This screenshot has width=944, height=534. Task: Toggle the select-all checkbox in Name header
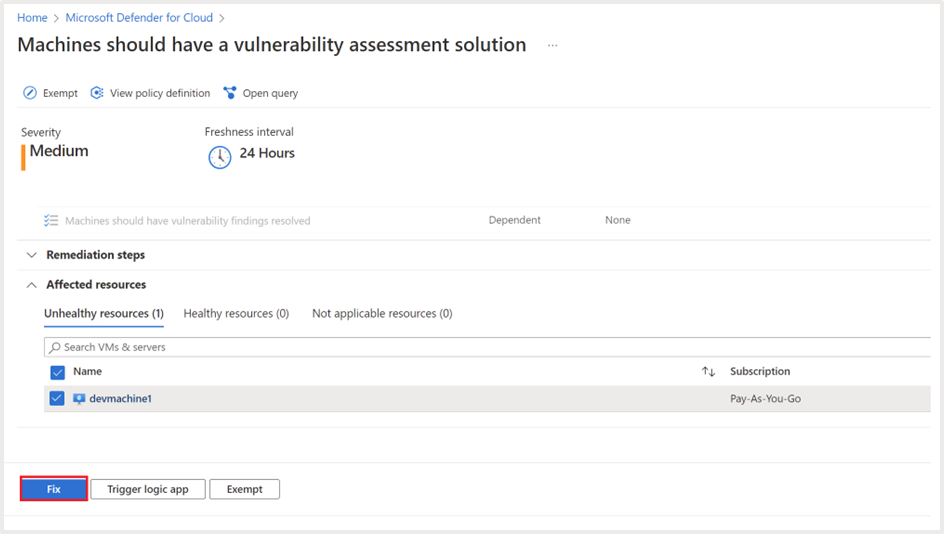(x=57, y=372)
